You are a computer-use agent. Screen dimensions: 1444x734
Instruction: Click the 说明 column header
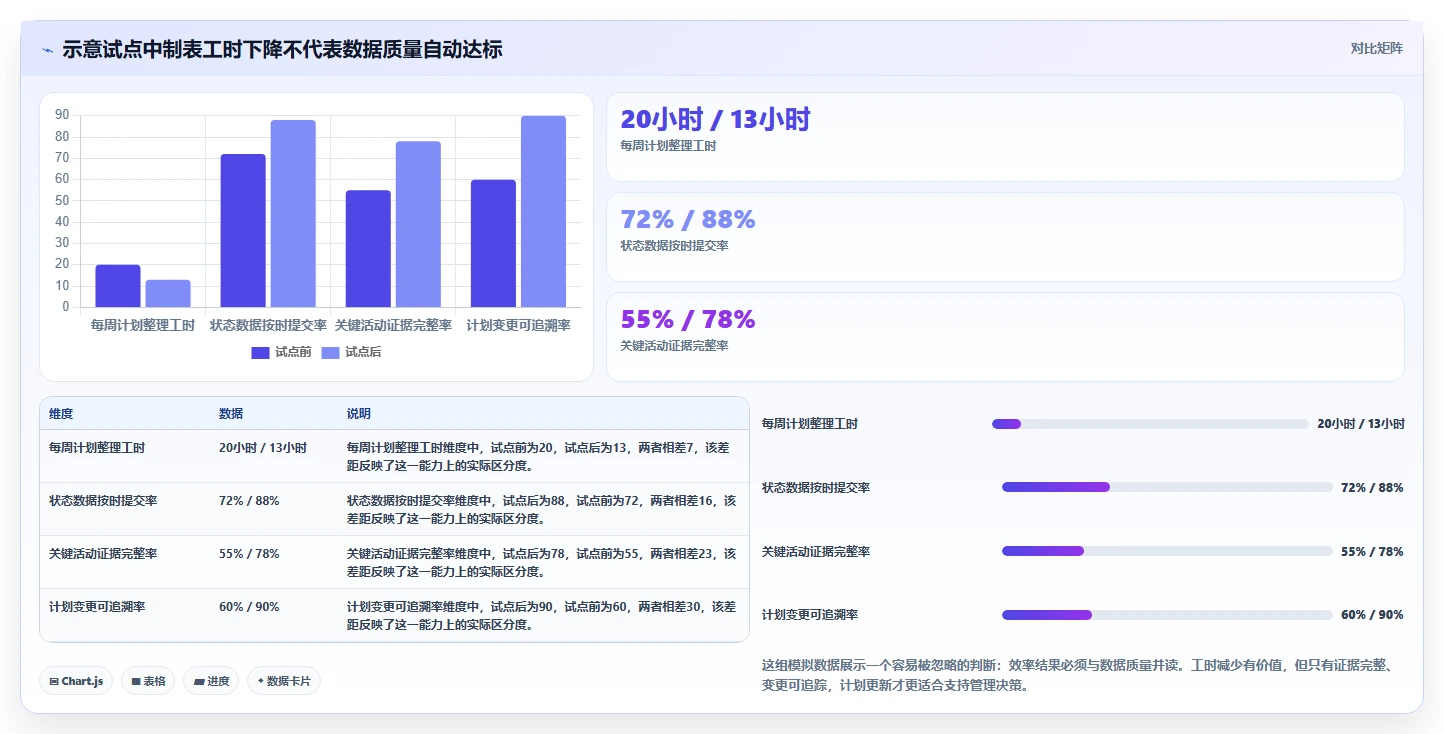coord(359,414)
